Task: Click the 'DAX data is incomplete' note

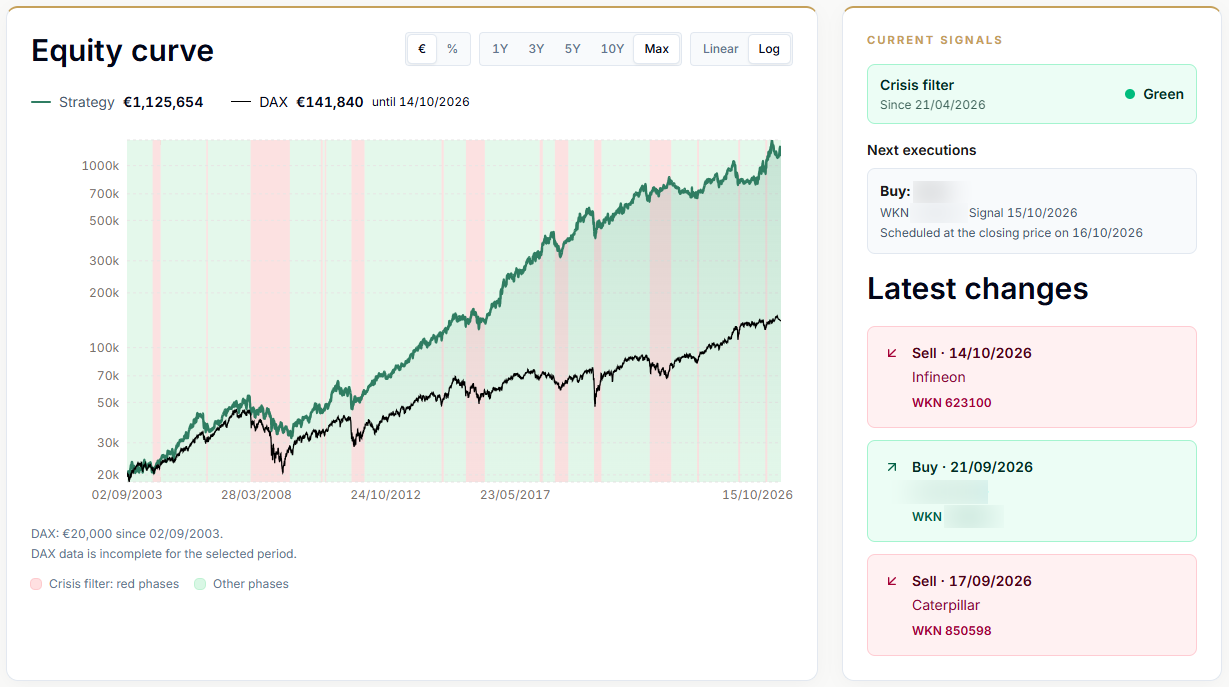Action: coord(164,554)
